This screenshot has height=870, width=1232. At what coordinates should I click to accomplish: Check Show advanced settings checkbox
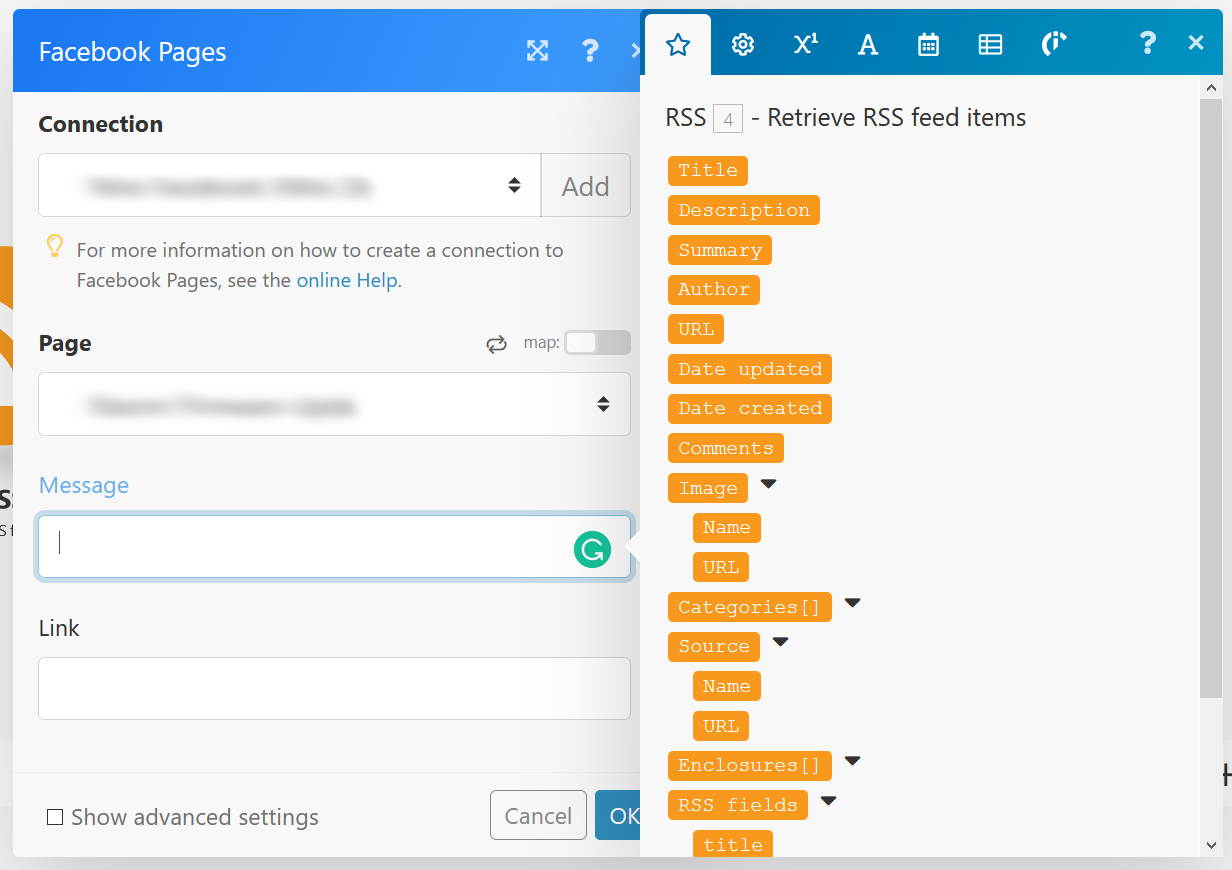[x=55, y=818]
